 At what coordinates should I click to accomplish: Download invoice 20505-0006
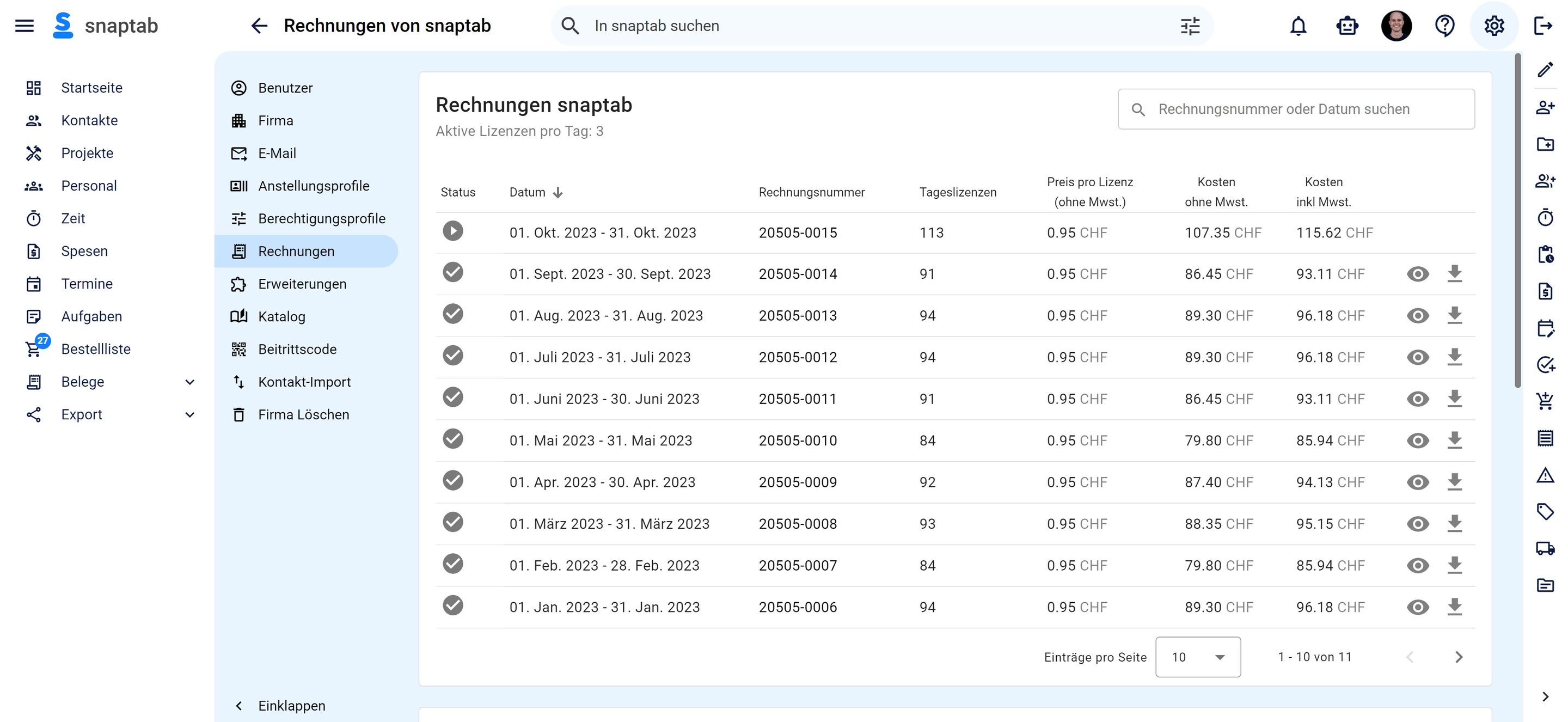coord(1455,607)
